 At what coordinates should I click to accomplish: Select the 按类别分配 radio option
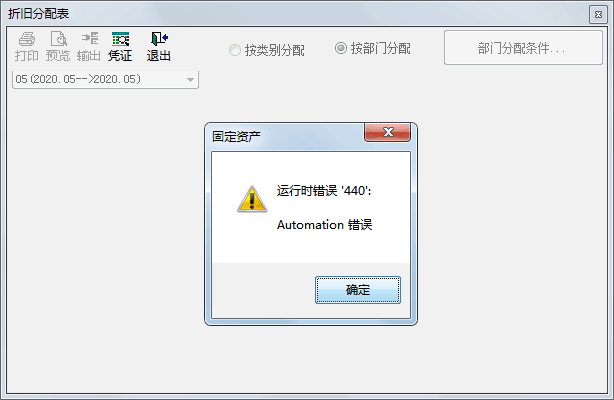[235, 50]
